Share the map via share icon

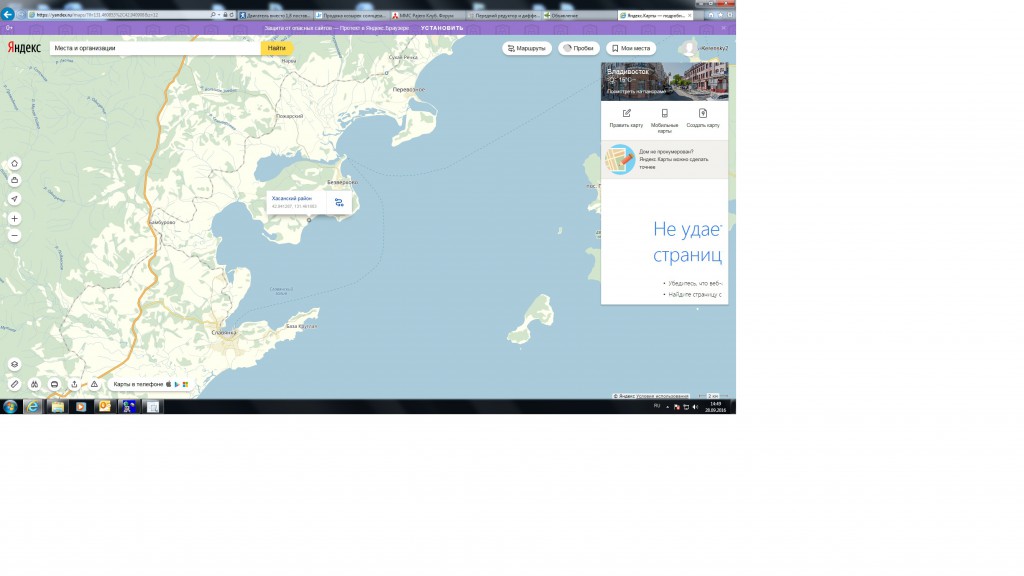coord(74,384)
